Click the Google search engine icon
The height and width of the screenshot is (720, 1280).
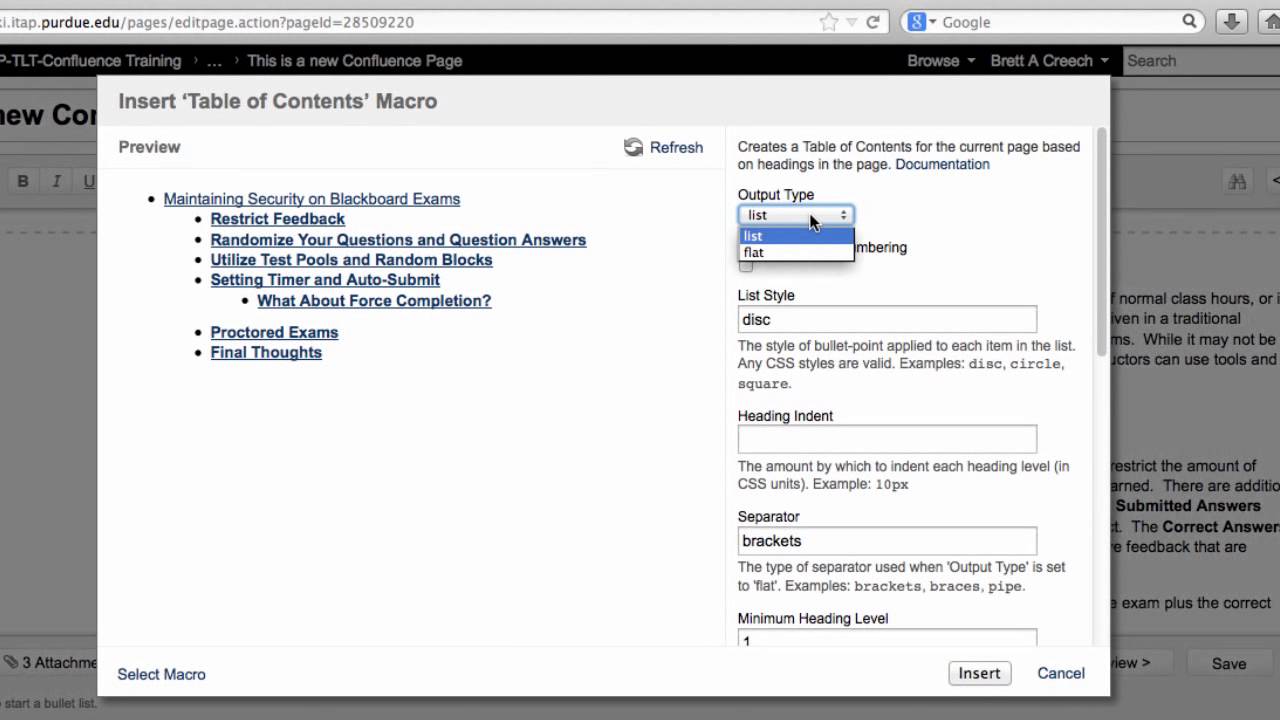point(915,22)
